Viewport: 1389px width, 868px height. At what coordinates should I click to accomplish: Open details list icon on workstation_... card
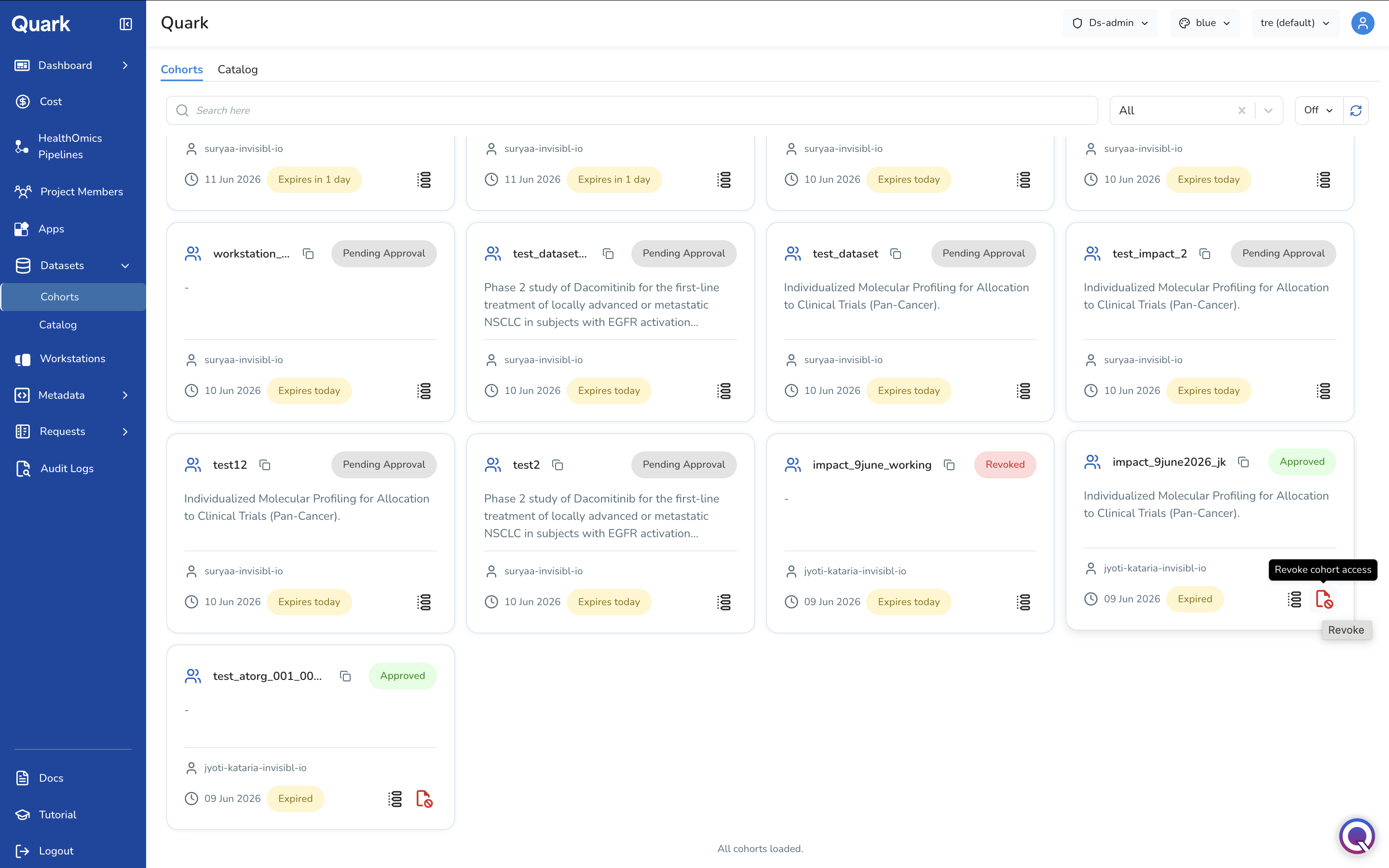coord(423,391)
